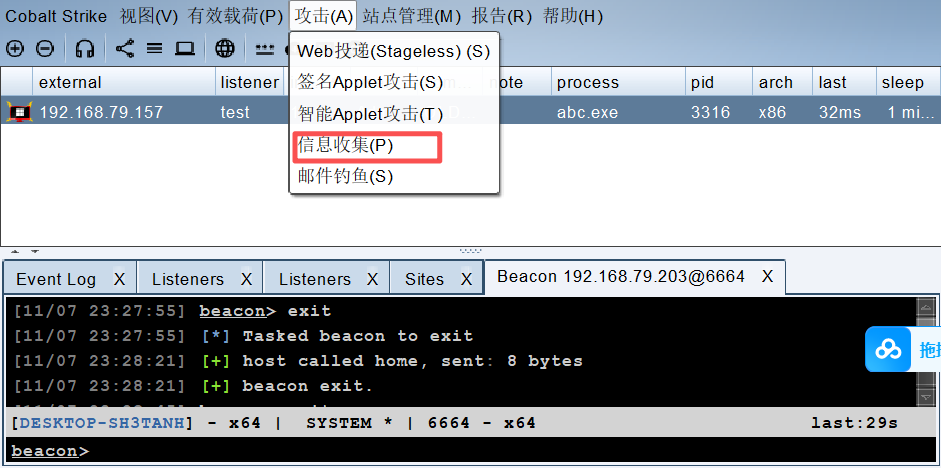Image resolution: width=941 pixels, height=468 pixels.
Task: Close the Beacon 192.168.79.203@6664 tab
Action: pos(768,277)
